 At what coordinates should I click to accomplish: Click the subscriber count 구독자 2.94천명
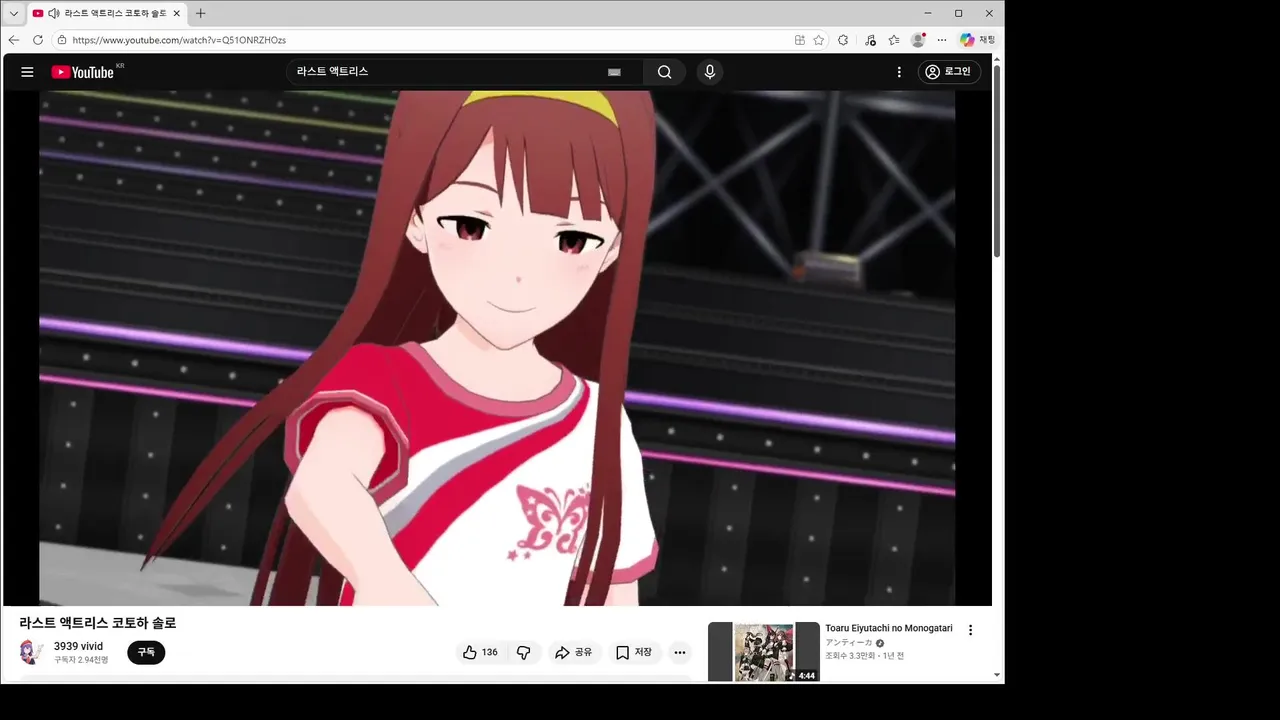(x=81, y=660)
